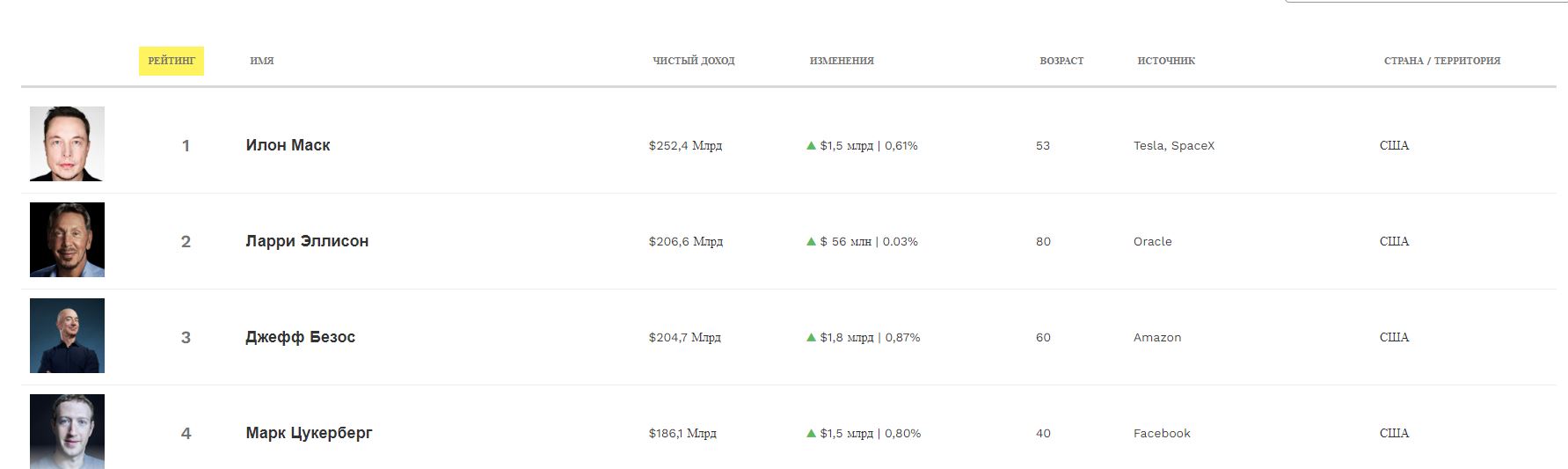The height and width of the screenshot is (469, 1568).
Task: Sort by ВОЗРАСТ column header
Action: [1061, 61]
